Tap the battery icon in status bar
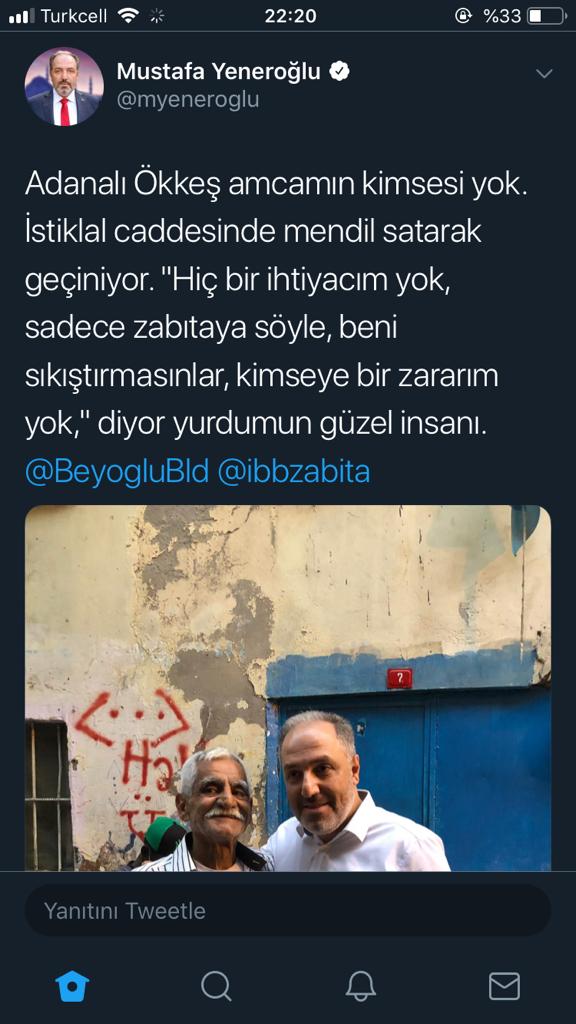The height and width of the screenshot is (1024, 576). [546, 16]
